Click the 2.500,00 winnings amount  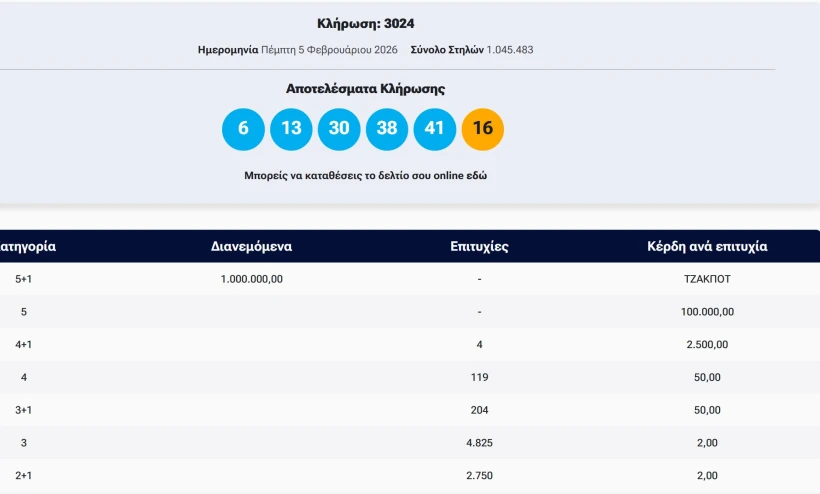point(707,345)
